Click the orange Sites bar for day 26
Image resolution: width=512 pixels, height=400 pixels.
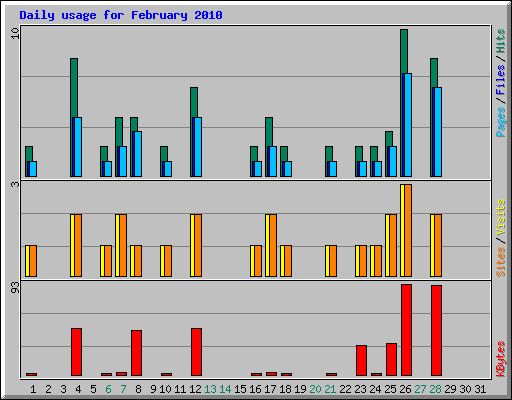[408, 230]
